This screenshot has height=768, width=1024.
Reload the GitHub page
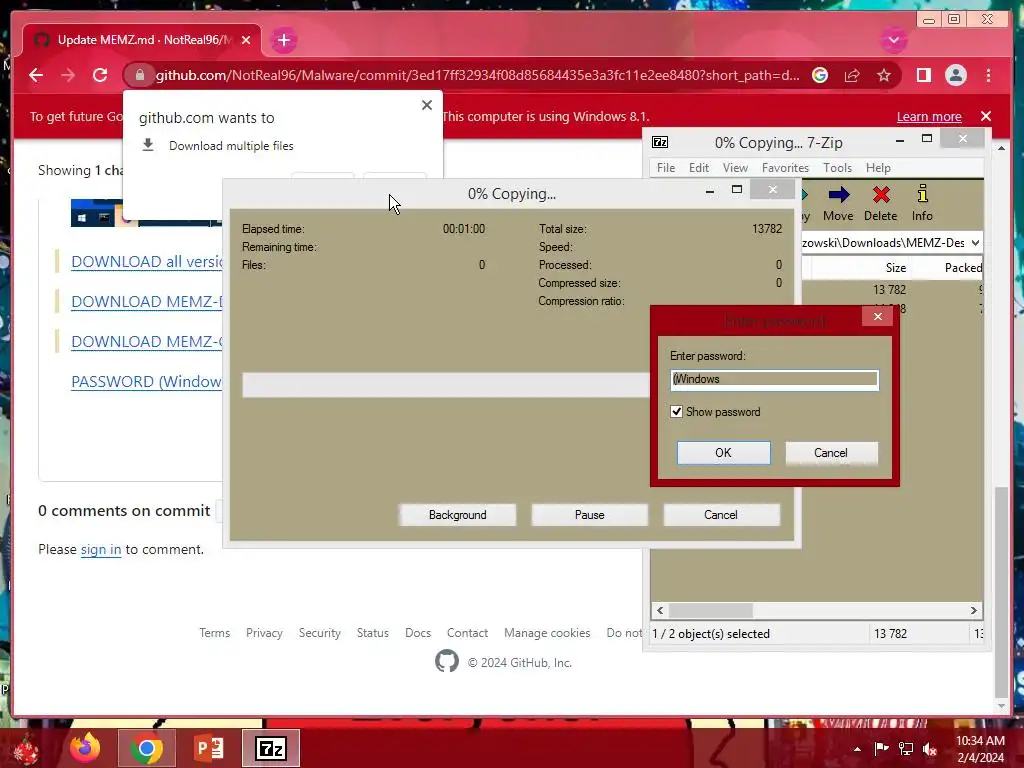coord(100,75)
